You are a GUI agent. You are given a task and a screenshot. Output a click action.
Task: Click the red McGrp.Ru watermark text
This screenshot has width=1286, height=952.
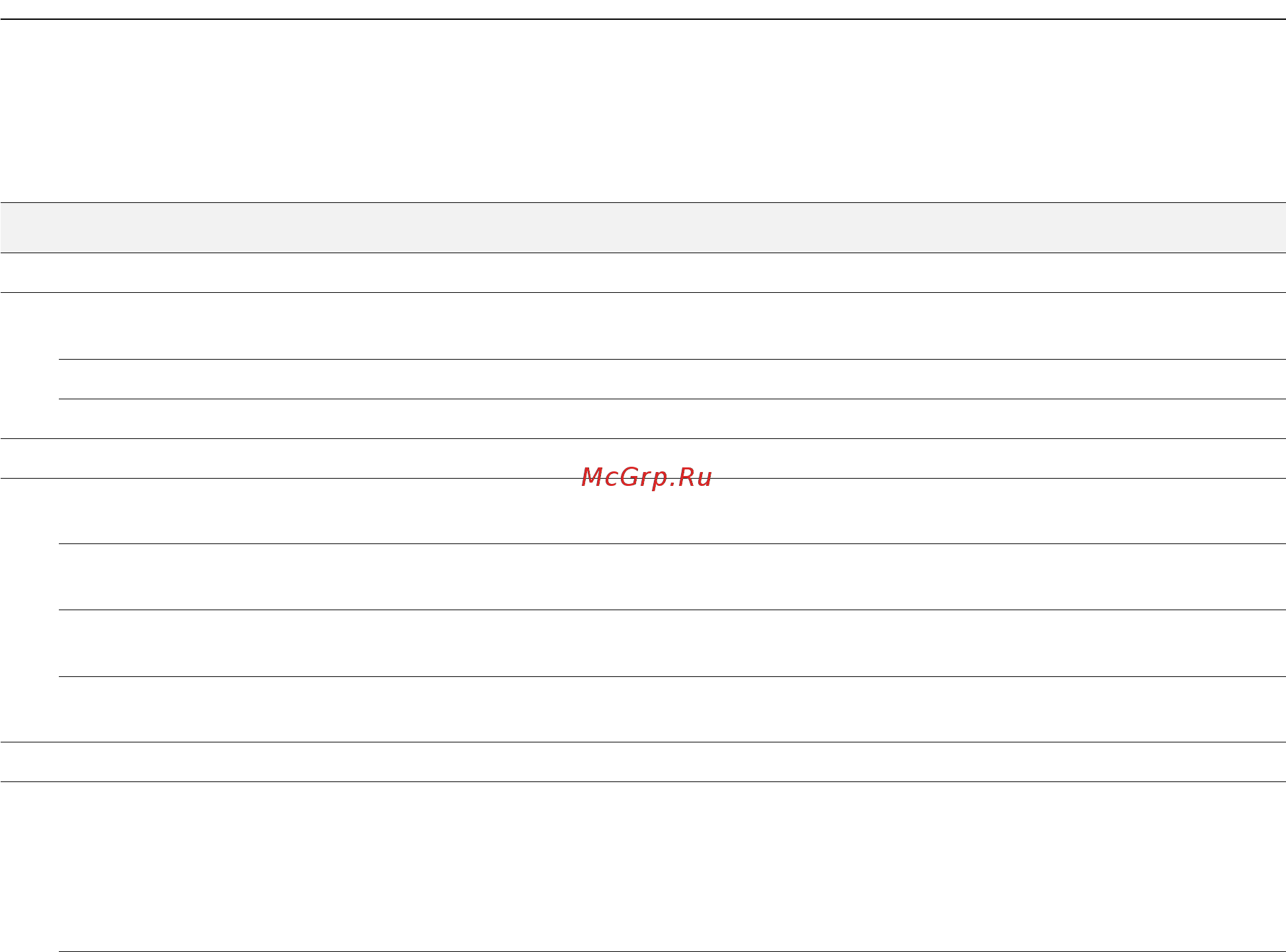[x=646, y=477]
